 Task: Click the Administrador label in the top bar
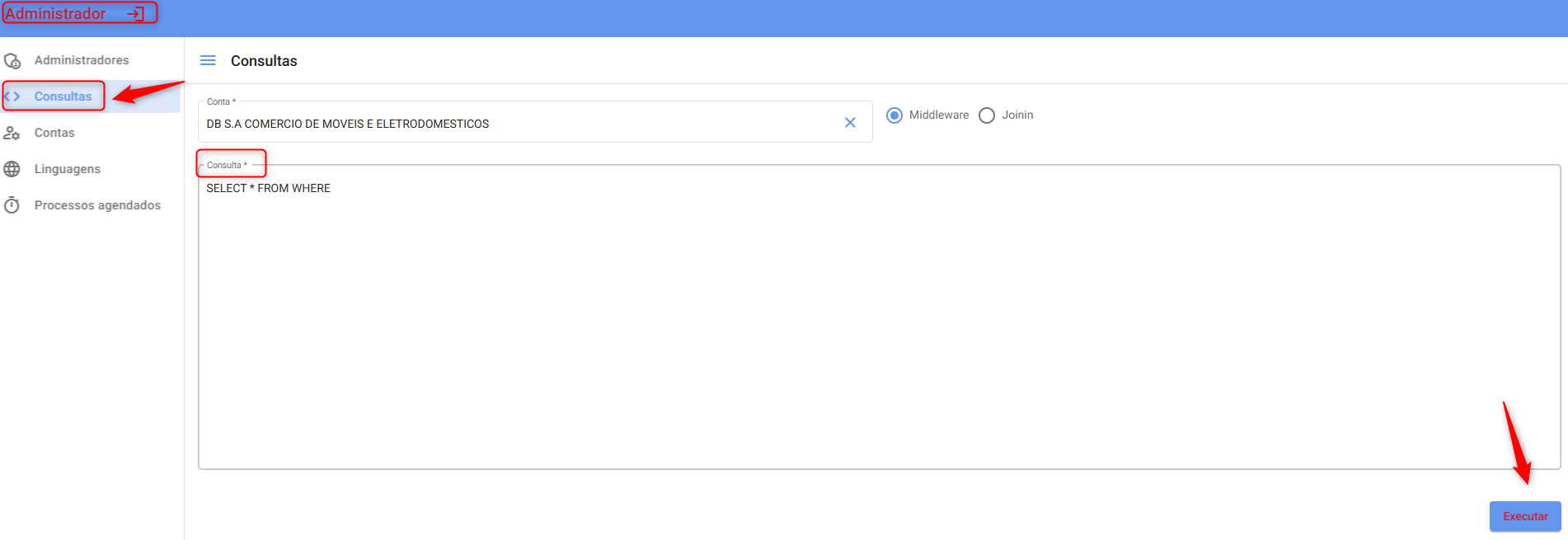[x=56, y=14]
